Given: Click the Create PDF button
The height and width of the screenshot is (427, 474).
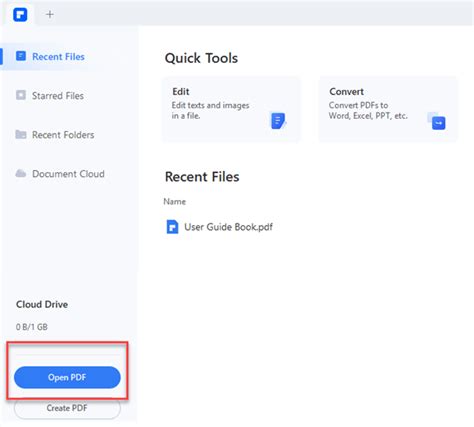Looking at the screenshot, I should pyautogui.click(x=67, y=408).
